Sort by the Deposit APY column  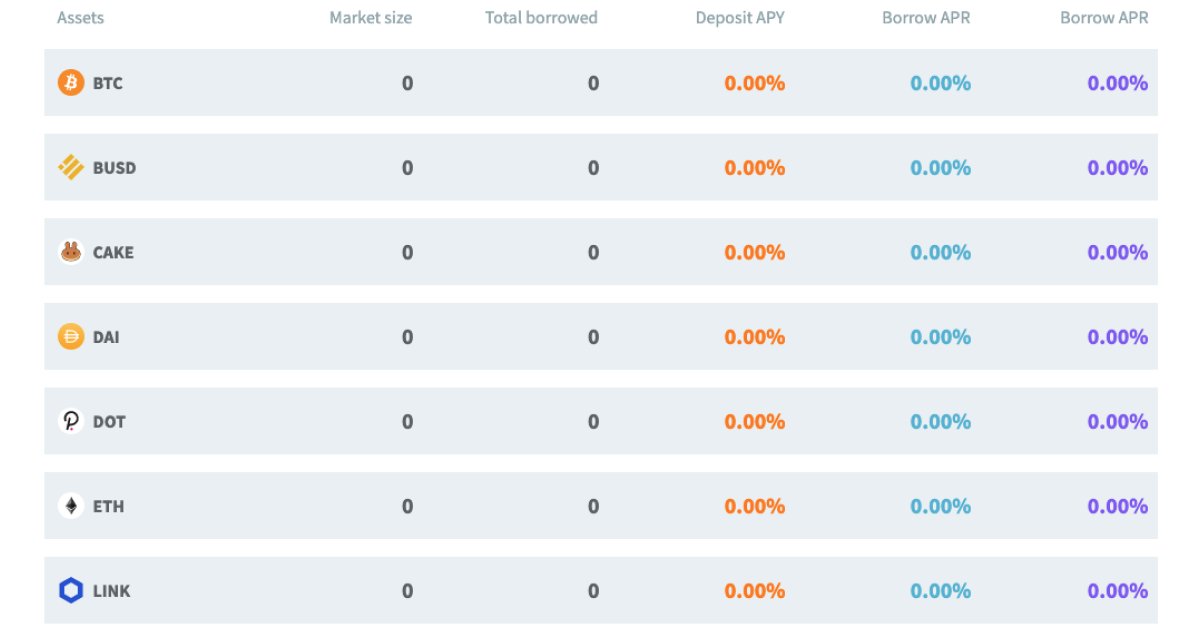[740, 17]
